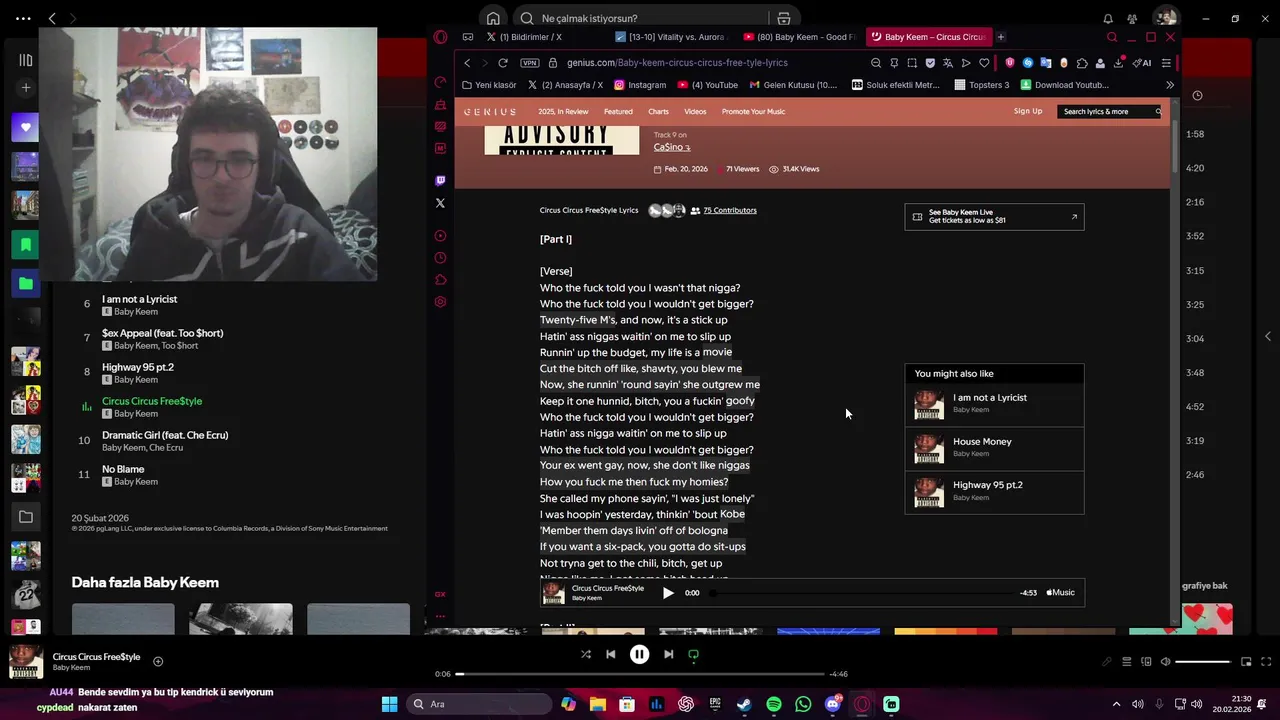
Task: Click the Genius search lyrics field
Action: click(1110, 111)
